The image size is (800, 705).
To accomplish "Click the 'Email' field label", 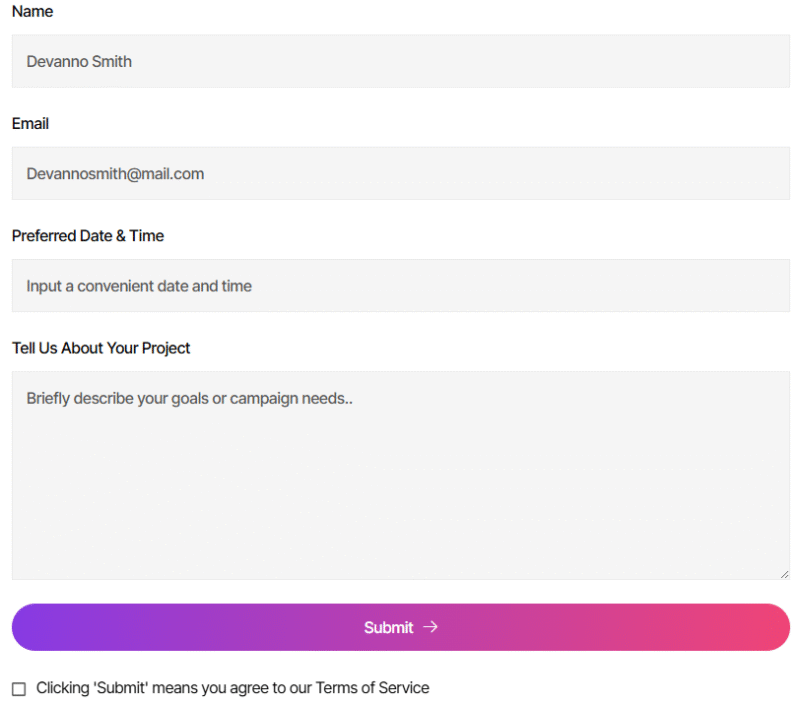I will pyautogui.click(x=30, y=124).
